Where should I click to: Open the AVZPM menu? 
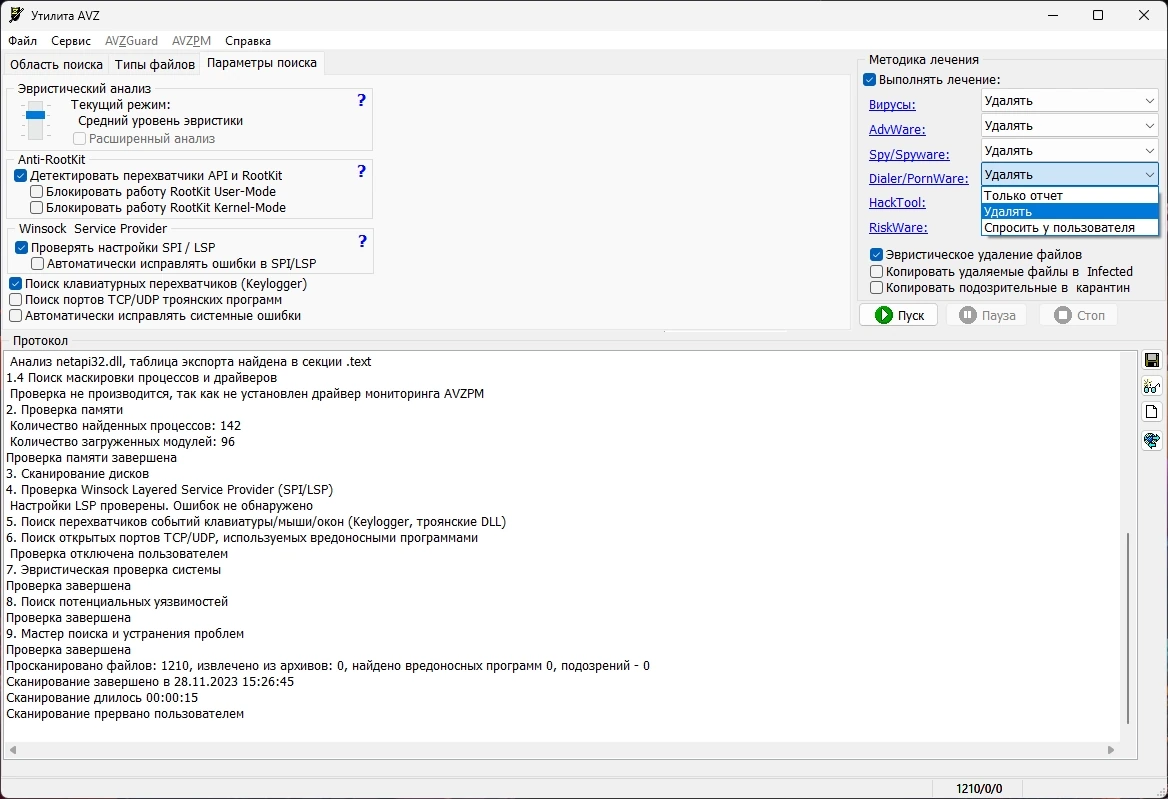click(191, 41)
